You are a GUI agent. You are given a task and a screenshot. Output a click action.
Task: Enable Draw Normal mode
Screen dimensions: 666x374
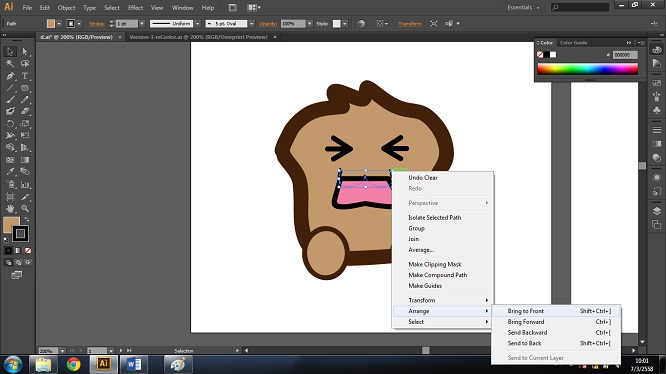point(8,263)
